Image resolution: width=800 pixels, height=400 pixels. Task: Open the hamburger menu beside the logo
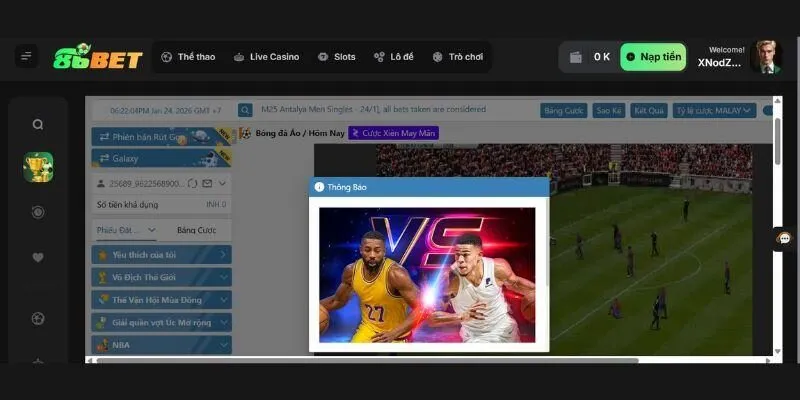[x=26, y=57]
